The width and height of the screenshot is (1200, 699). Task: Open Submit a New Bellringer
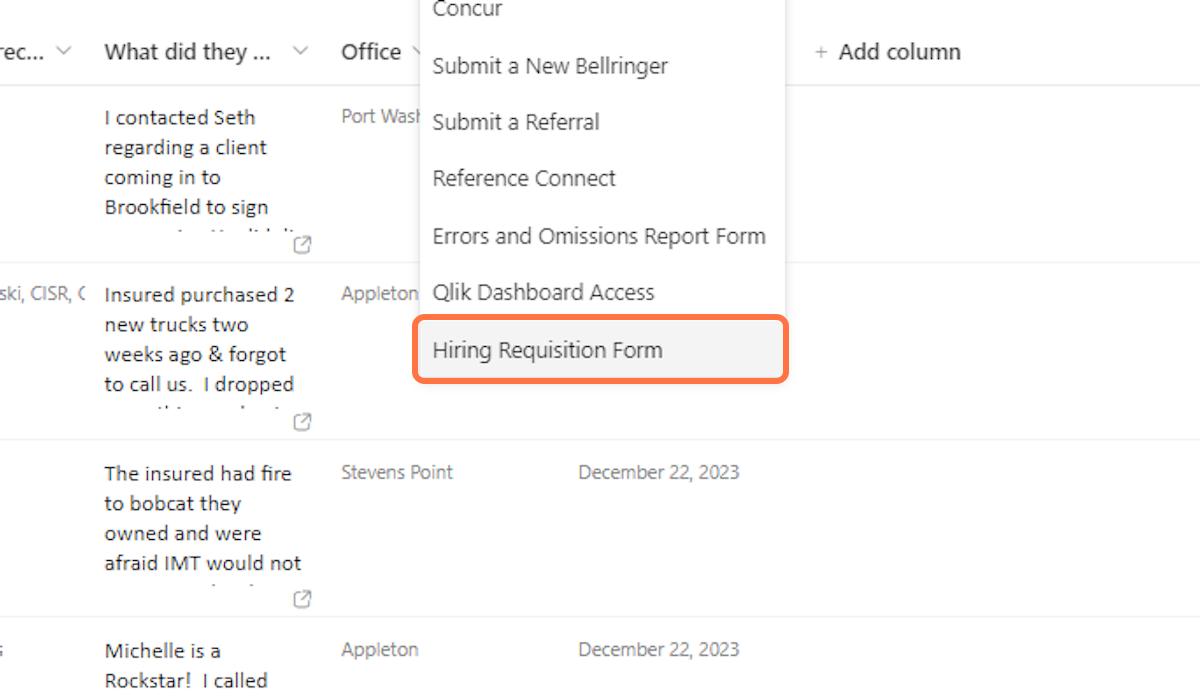point(550,66)
